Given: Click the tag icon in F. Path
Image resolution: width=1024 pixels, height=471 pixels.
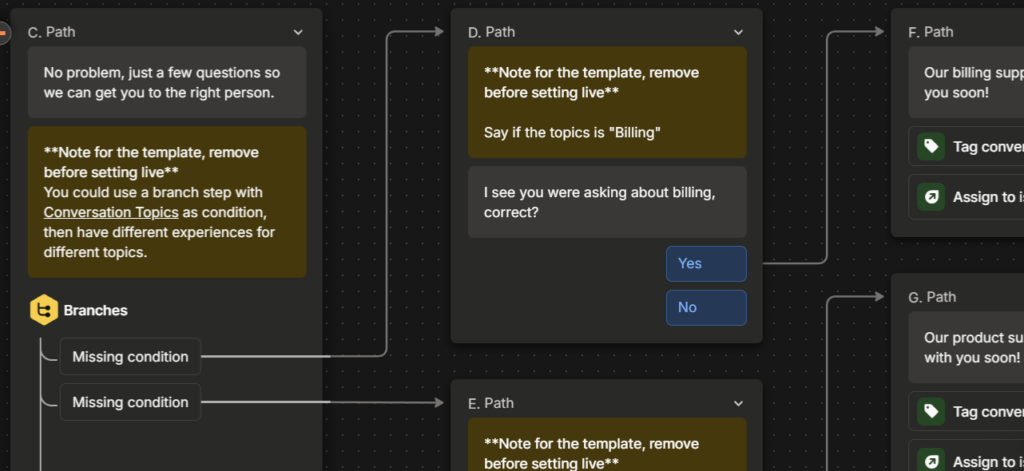Looking at the screenshot, I should [x=931, y=147].
